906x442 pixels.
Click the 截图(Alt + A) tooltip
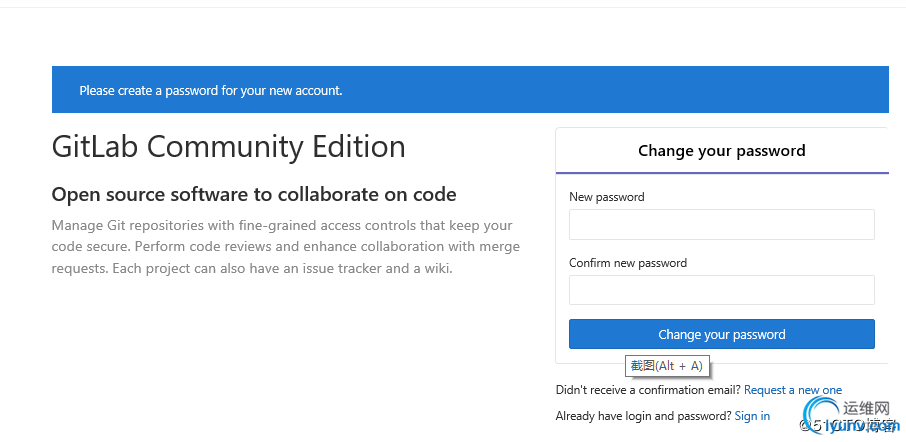(x=667, y=366)
